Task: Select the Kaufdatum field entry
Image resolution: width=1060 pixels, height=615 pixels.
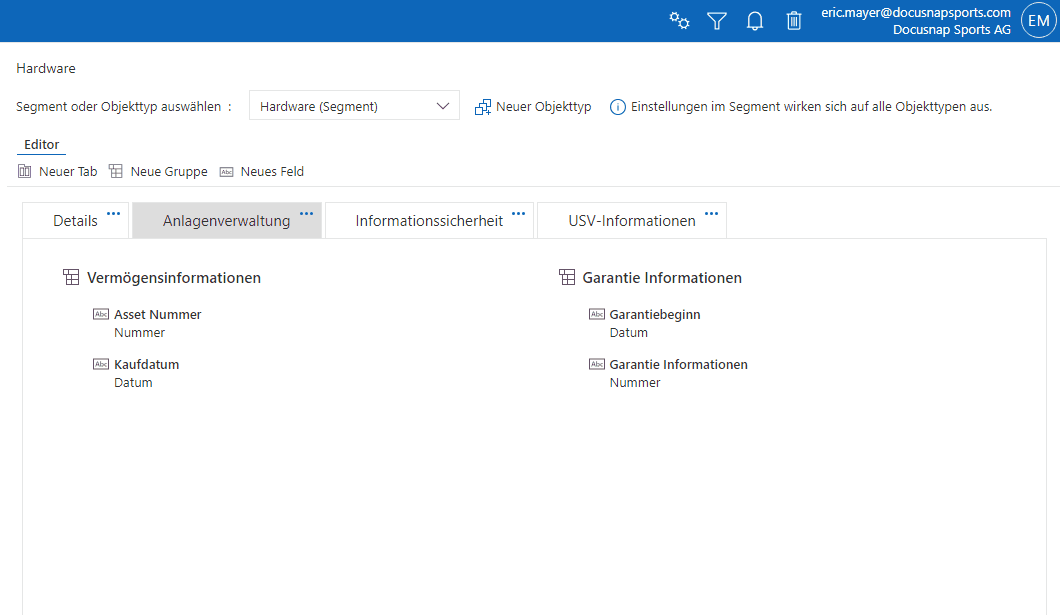Action: click(x=145, y=365)
